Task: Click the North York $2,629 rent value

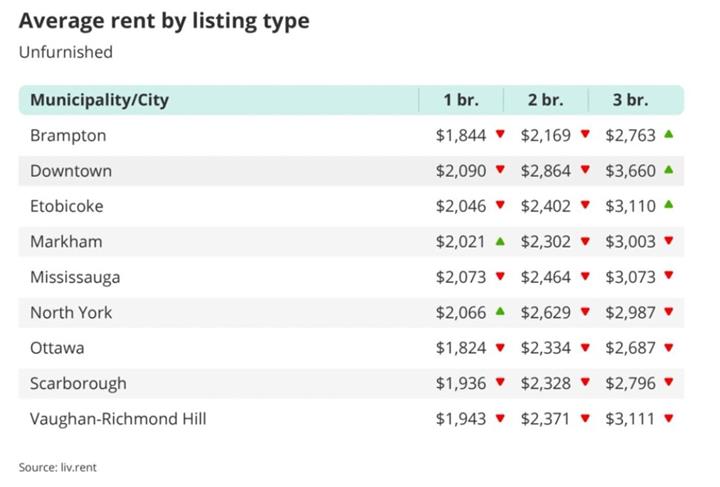Action: coord(545,312)
